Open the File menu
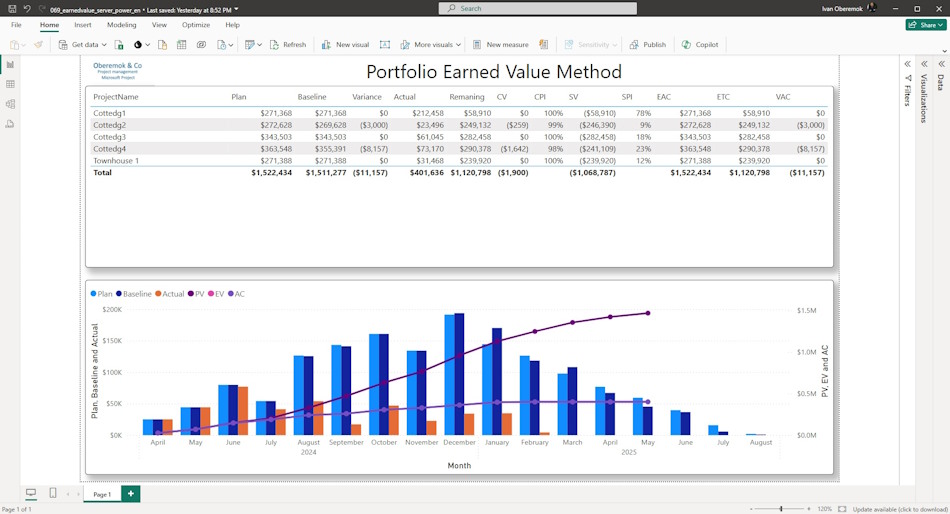This screenshot has height=514, width=950. coord(16,25)
